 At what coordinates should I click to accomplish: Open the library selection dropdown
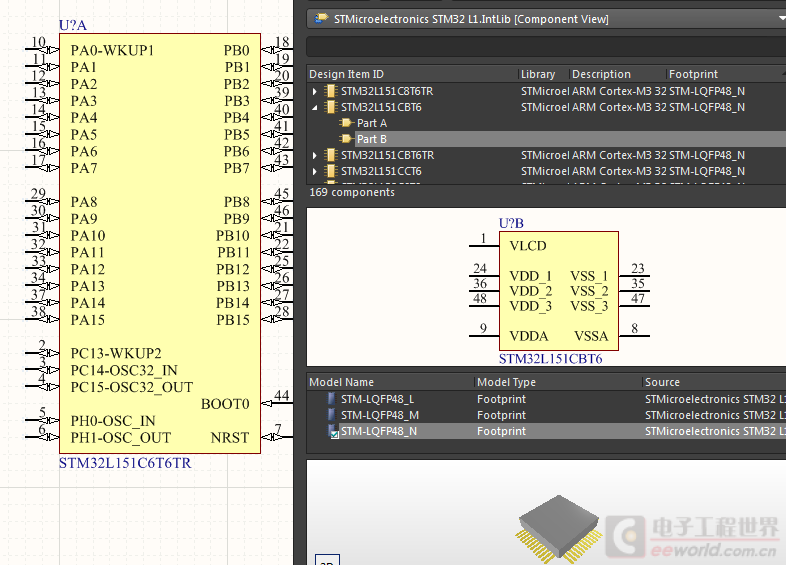point(781,19)
